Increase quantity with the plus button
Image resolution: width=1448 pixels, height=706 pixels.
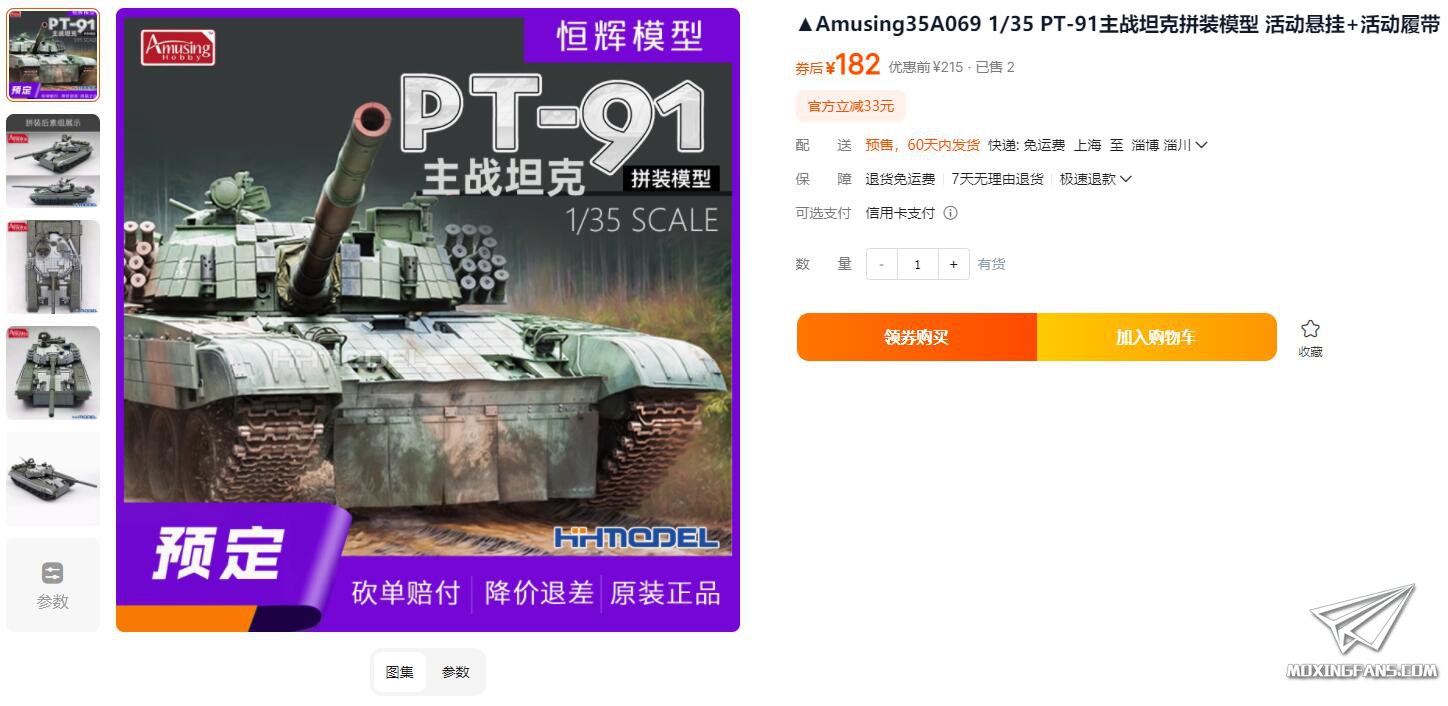point(954,264)
